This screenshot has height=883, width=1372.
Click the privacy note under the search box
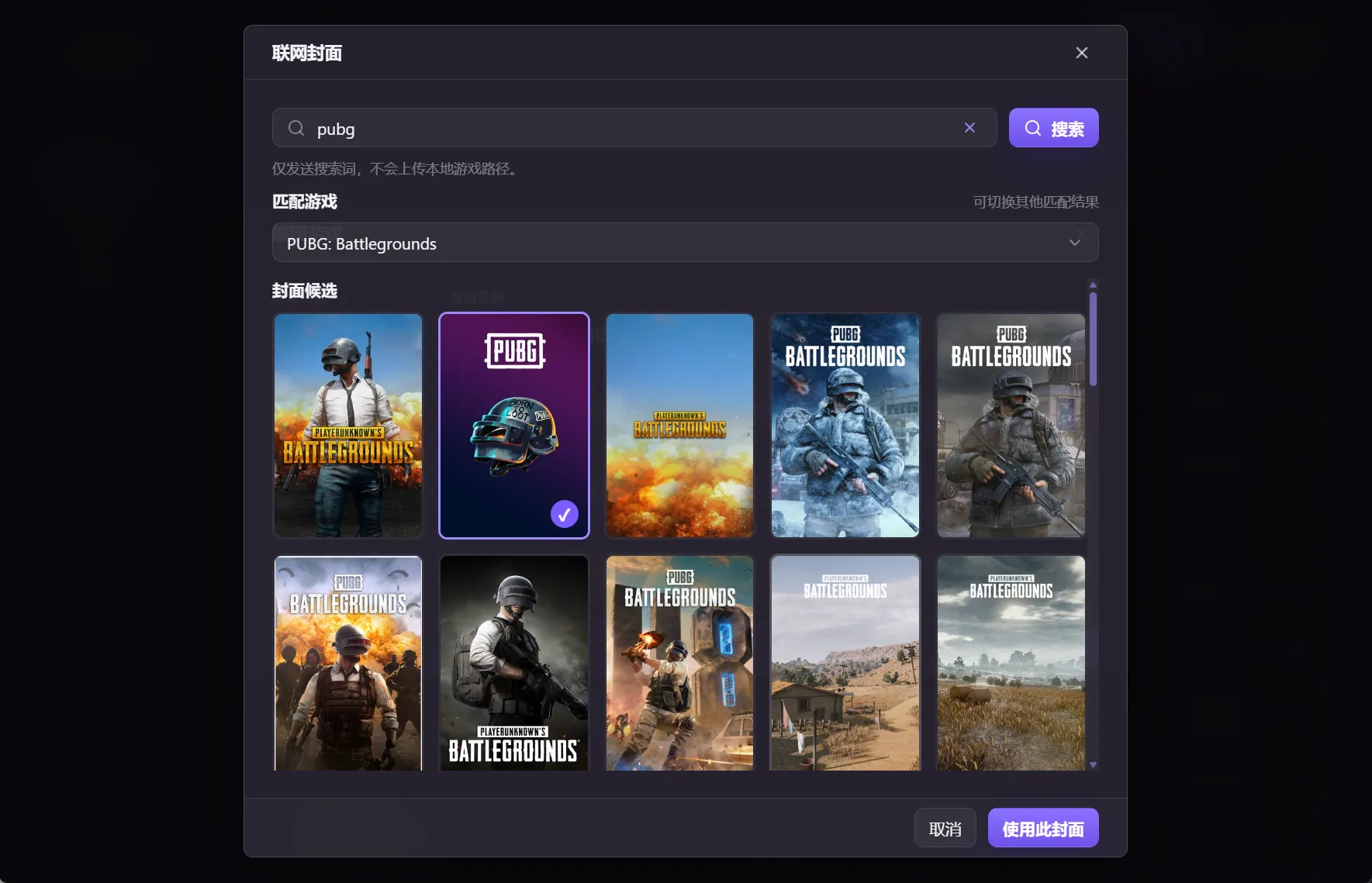coord(396,168)
